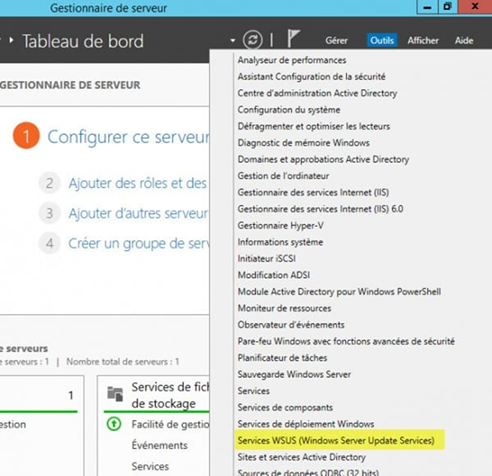Click Ajouter d'autres serveurs link

(138, 213)
